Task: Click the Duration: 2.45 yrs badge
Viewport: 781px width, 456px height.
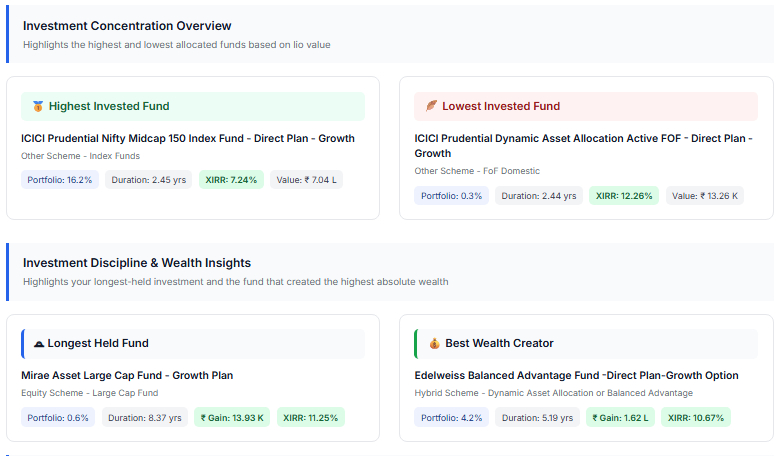Action: 148,180
